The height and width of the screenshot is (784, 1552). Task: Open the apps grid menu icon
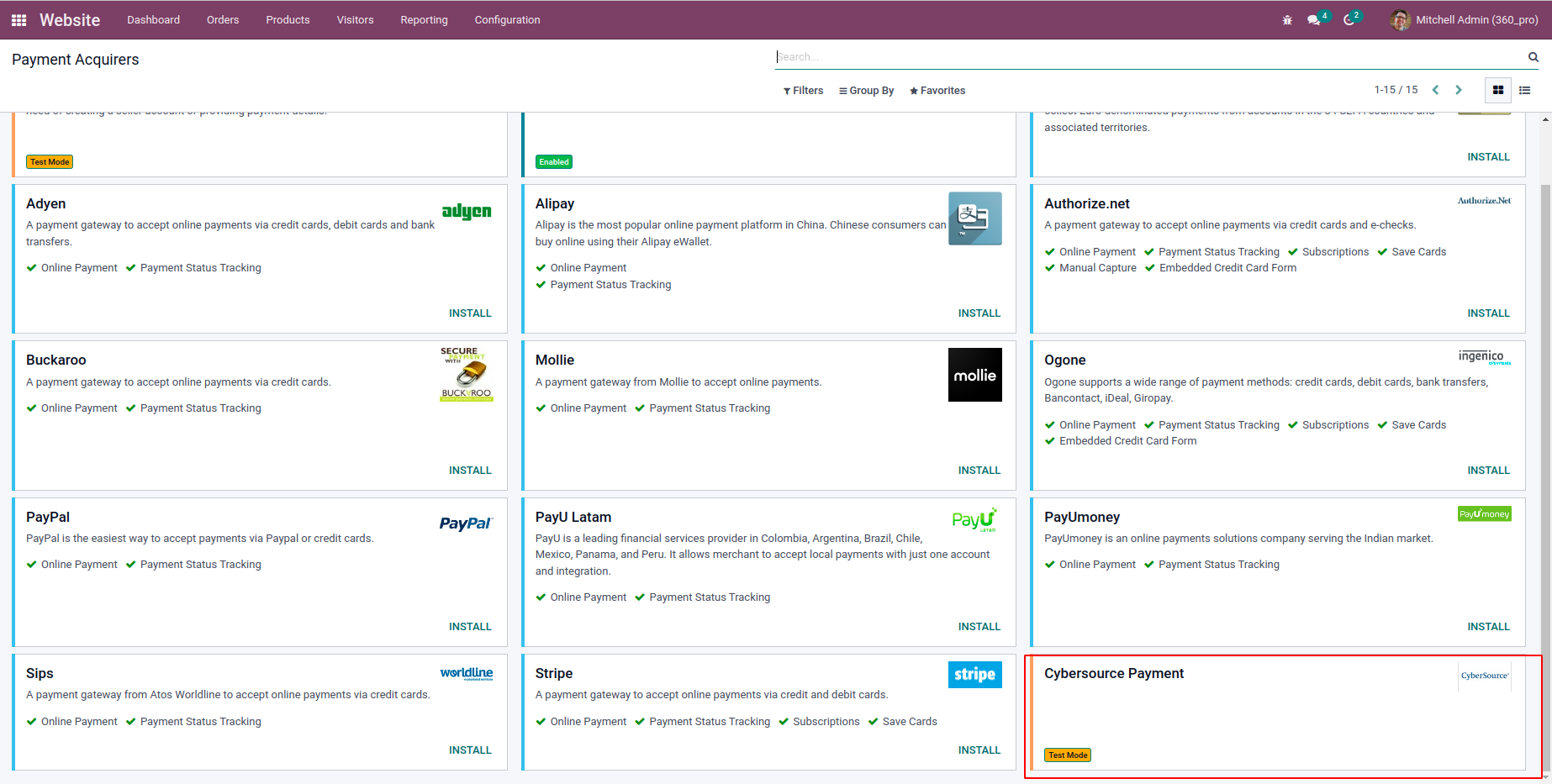[18, 20]
